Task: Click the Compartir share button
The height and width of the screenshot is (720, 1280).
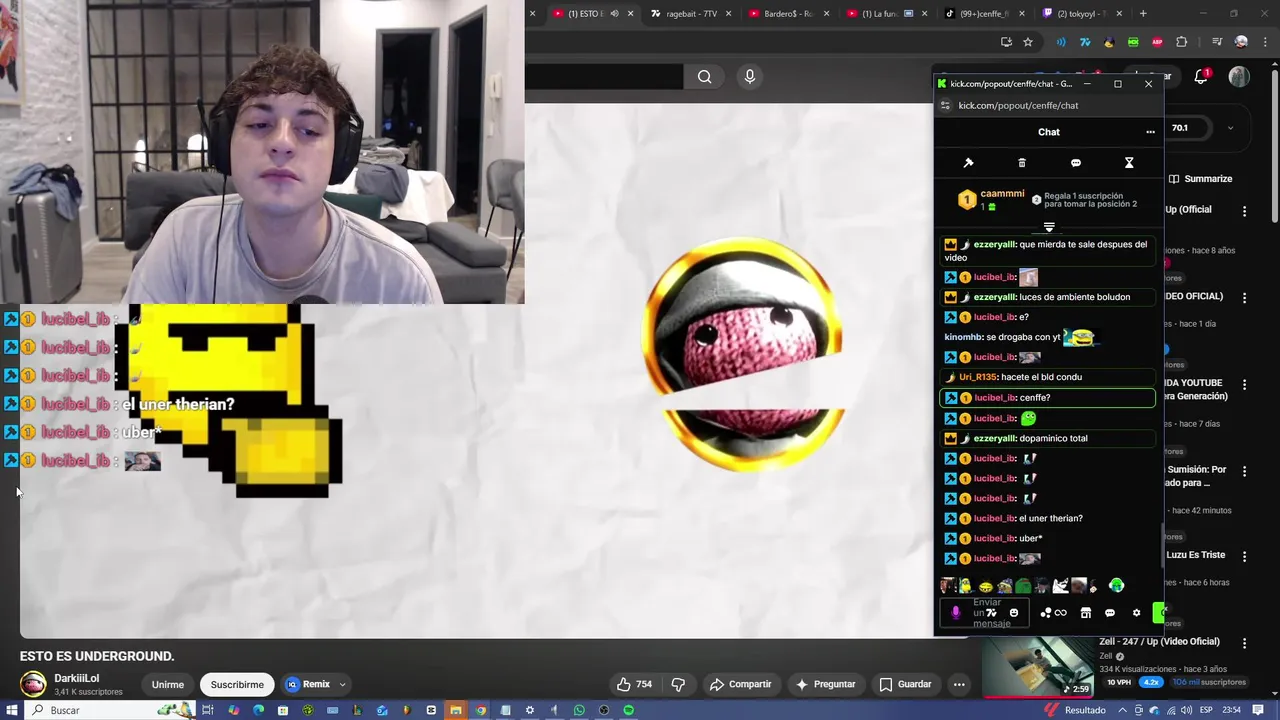Action: tap(740, 684)
